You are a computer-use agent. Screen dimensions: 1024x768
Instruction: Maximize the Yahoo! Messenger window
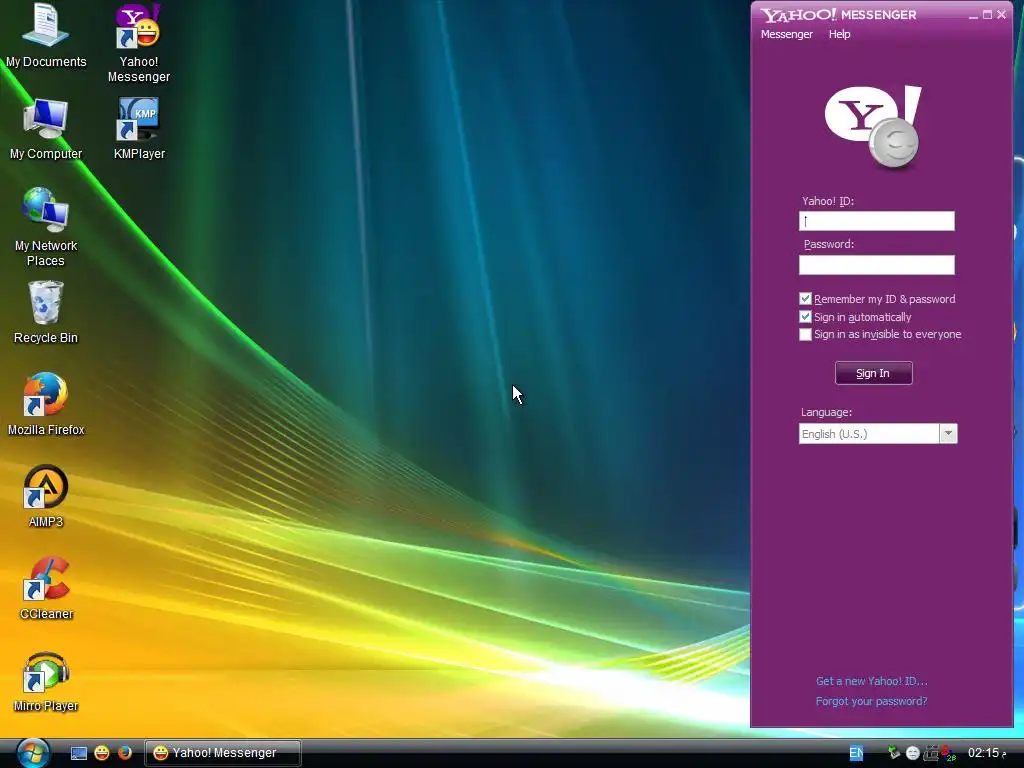point(987,15)
